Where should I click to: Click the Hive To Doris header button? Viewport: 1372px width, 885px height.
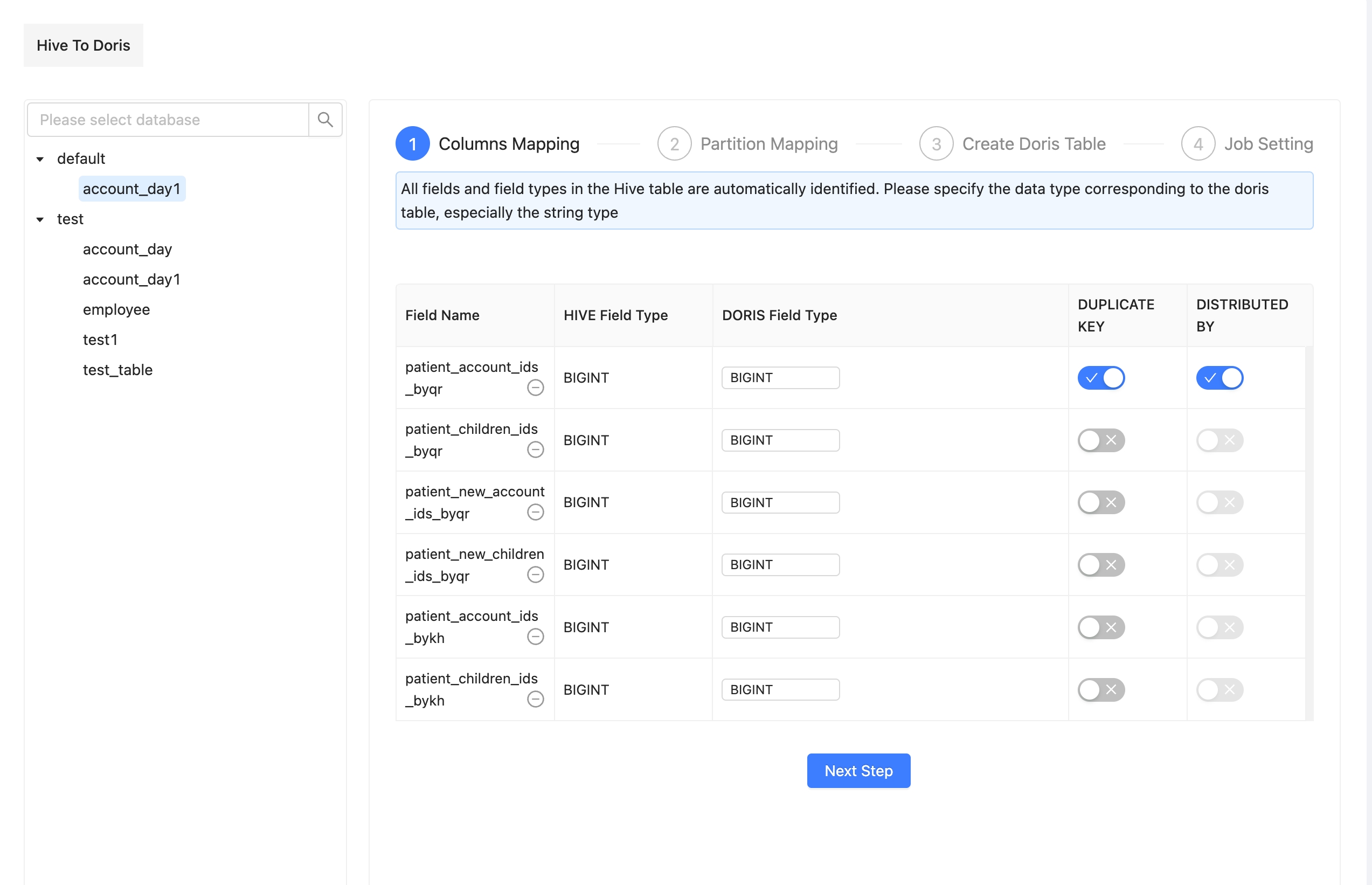coord(84,45)
